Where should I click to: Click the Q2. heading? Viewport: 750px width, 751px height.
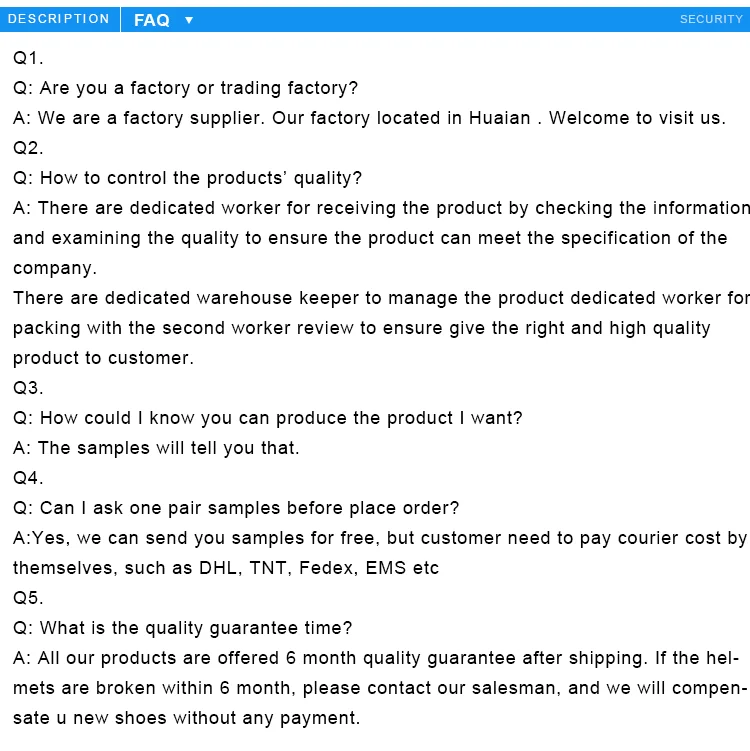coord(28,148)
